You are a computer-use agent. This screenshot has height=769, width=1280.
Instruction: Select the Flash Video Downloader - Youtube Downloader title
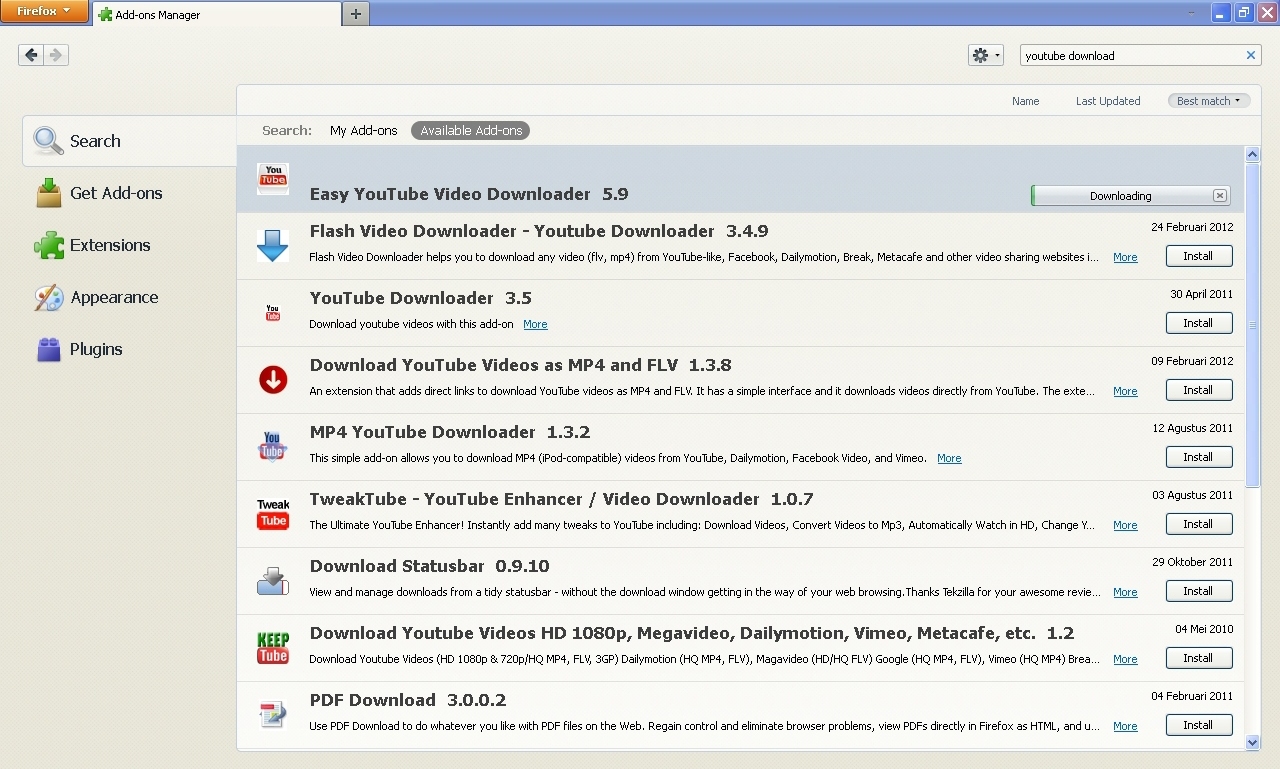(539, 231)
